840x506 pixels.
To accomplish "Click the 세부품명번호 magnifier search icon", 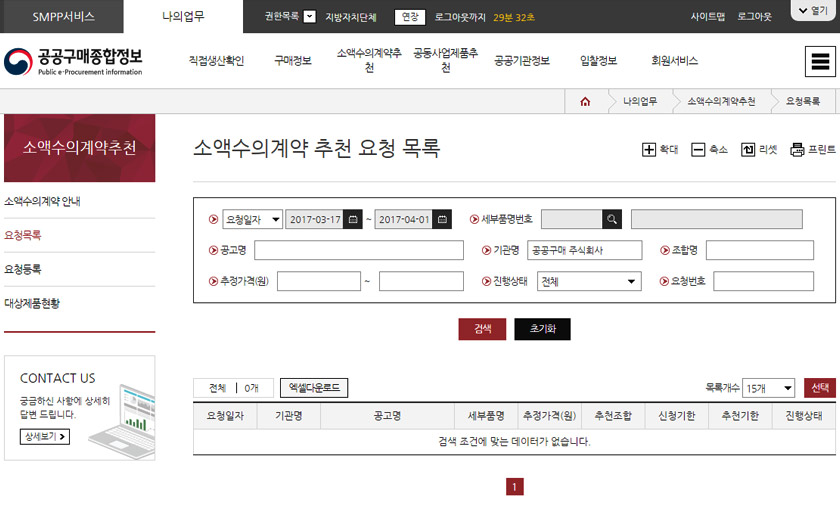I will tap(612, 219).
